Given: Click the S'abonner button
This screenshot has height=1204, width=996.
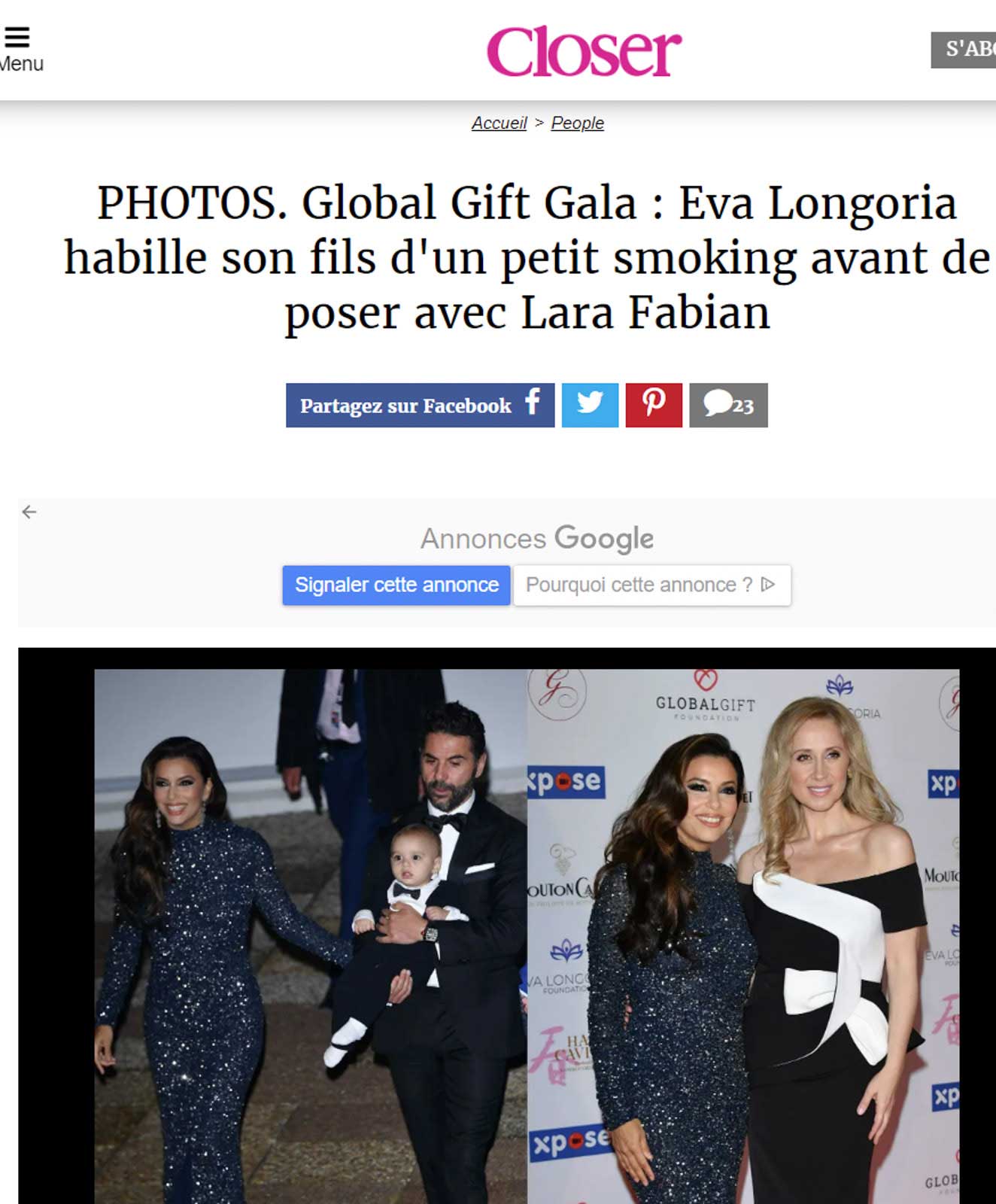Looking at the screenshot, I should tap(964, 50).
